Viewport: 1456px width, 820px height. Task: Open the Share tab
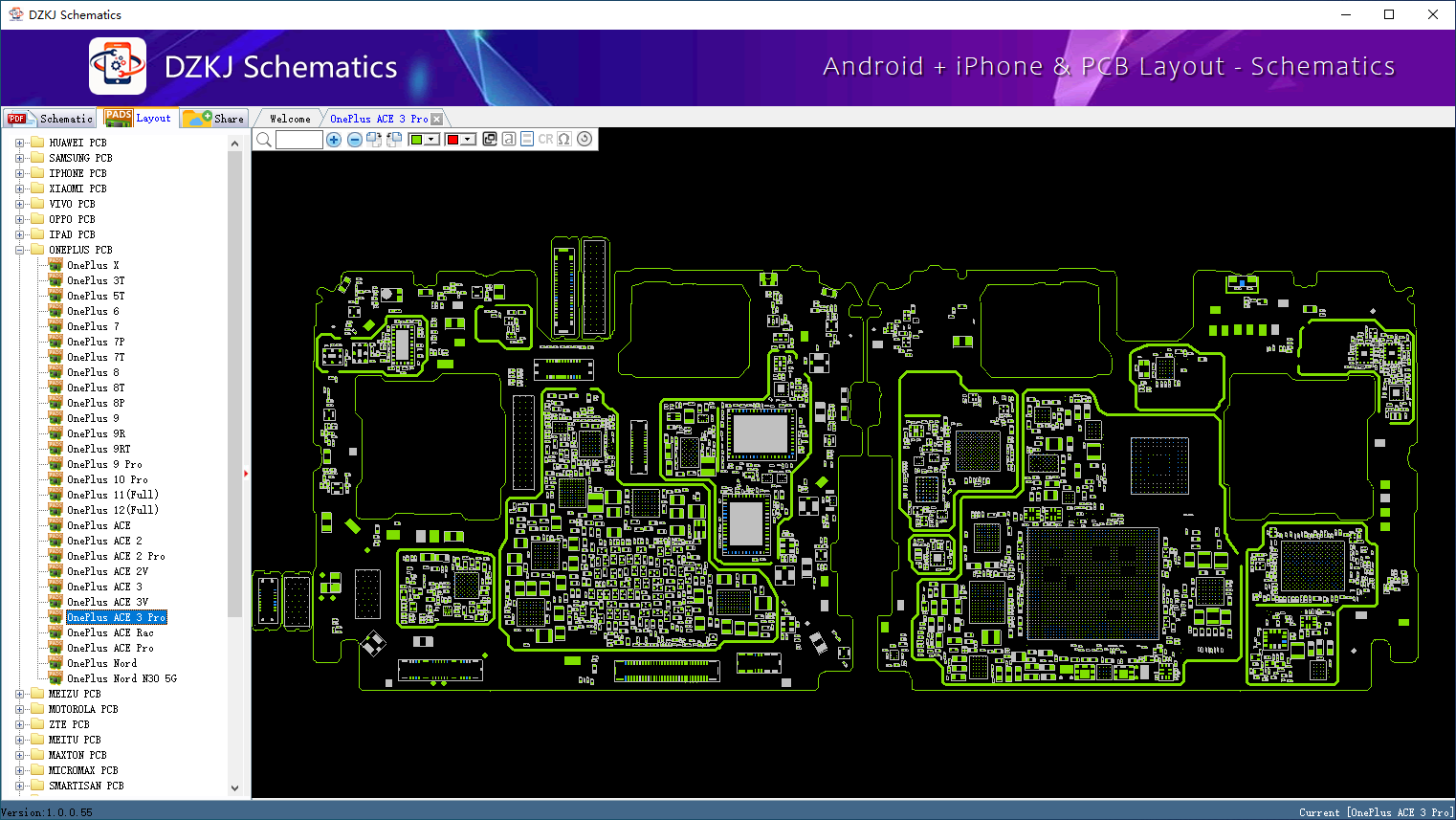click(215, 119)
